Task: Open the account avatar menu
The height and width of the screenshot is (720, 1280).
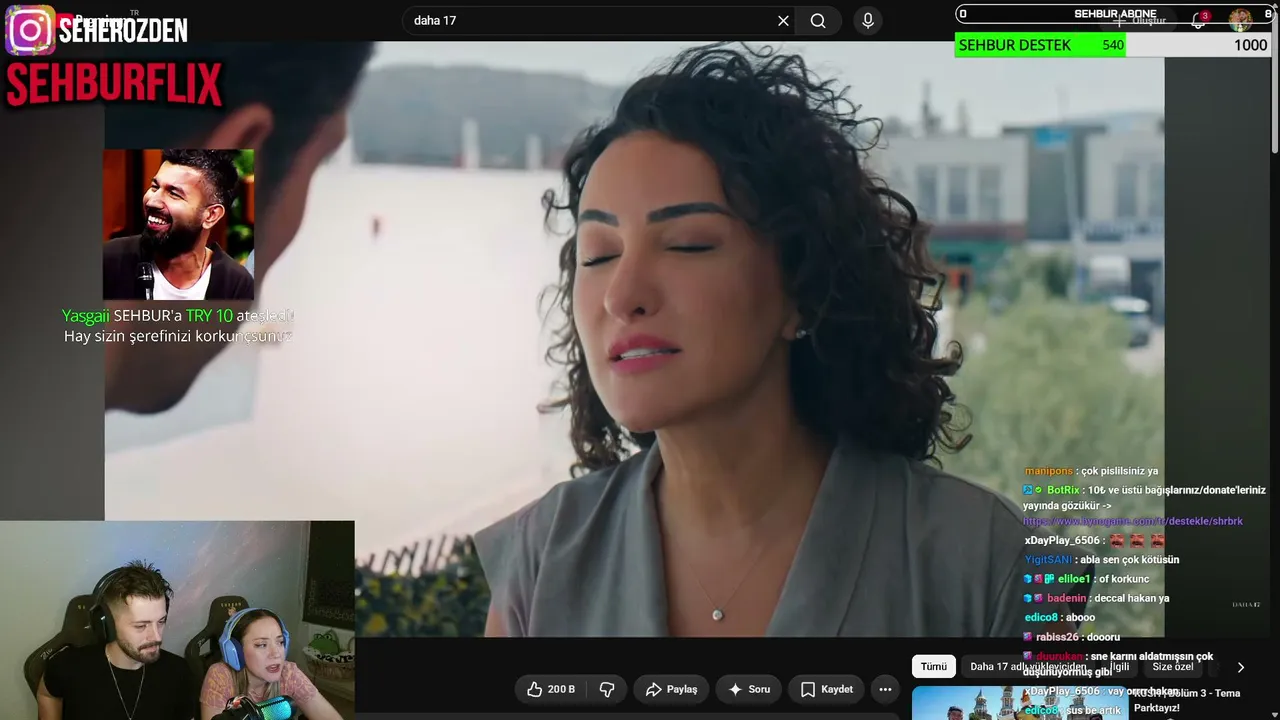Action: pyautogui.click(x=1240, y=20)
